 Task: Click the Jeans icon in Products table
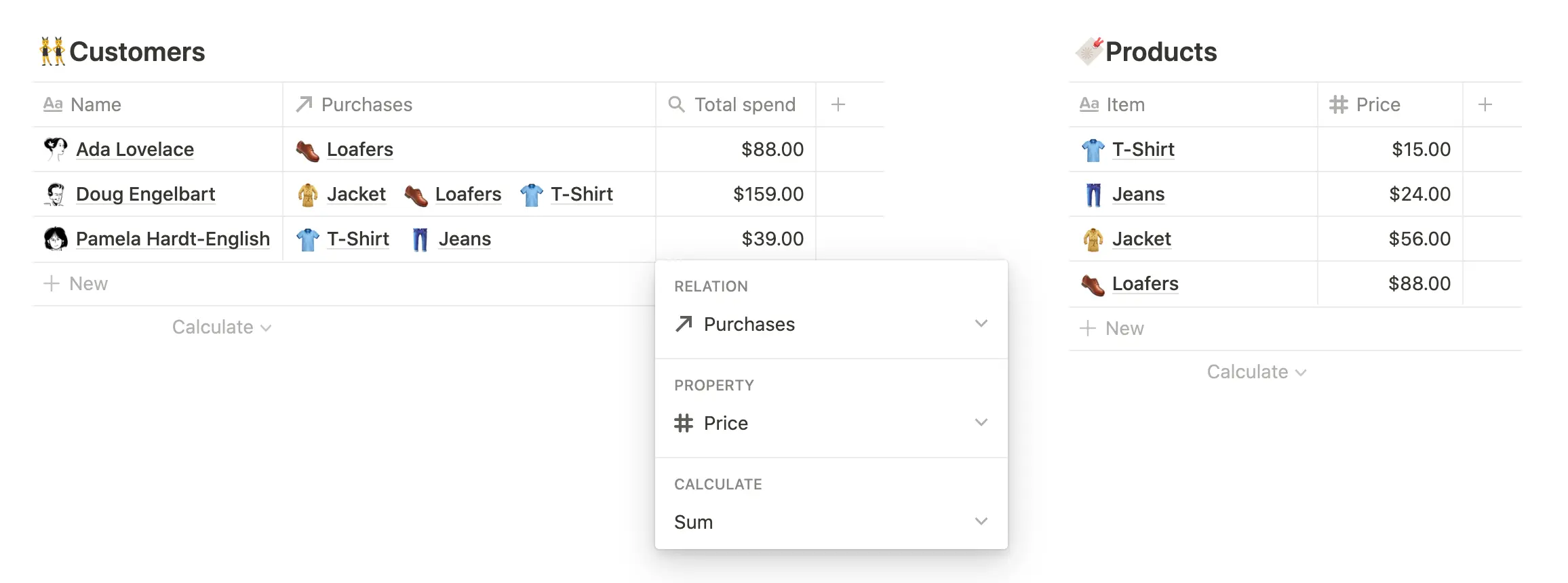(1093, 195)
